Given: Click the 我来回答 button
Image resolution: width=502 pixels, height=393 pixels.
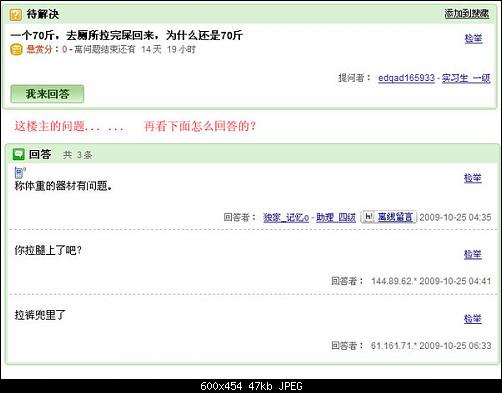Looking at the screenshot, I should 47,94.
